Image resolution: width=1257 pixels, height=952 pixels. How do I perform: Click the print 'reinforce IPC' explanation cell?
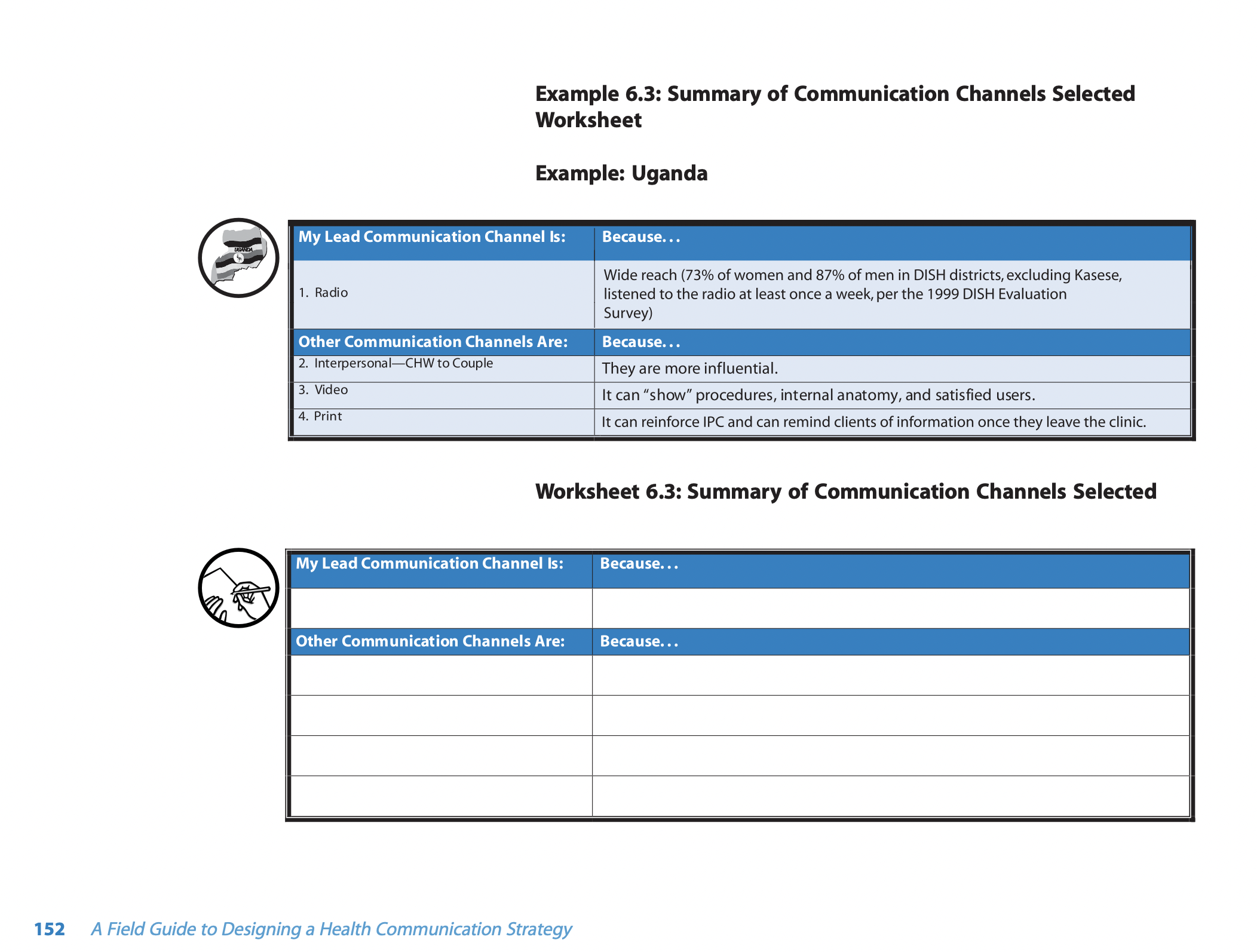coord(893,422)
